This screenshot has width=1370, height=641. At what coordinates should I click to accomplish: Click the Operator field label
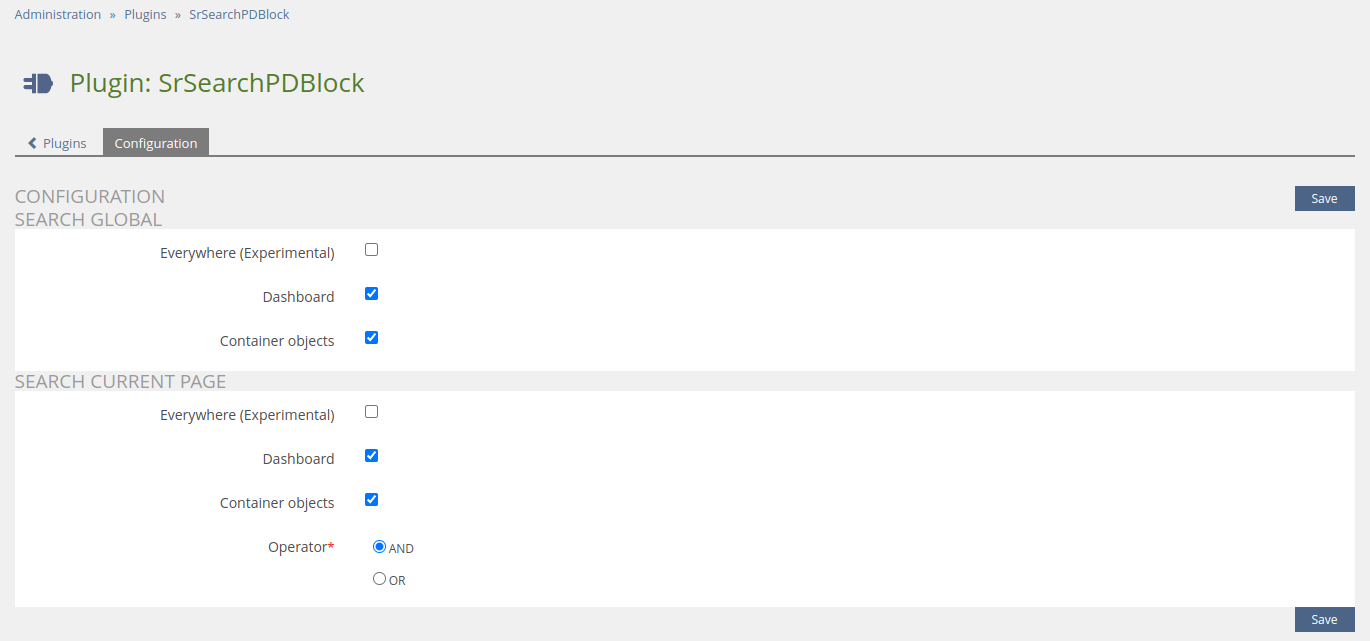(298, 547)
